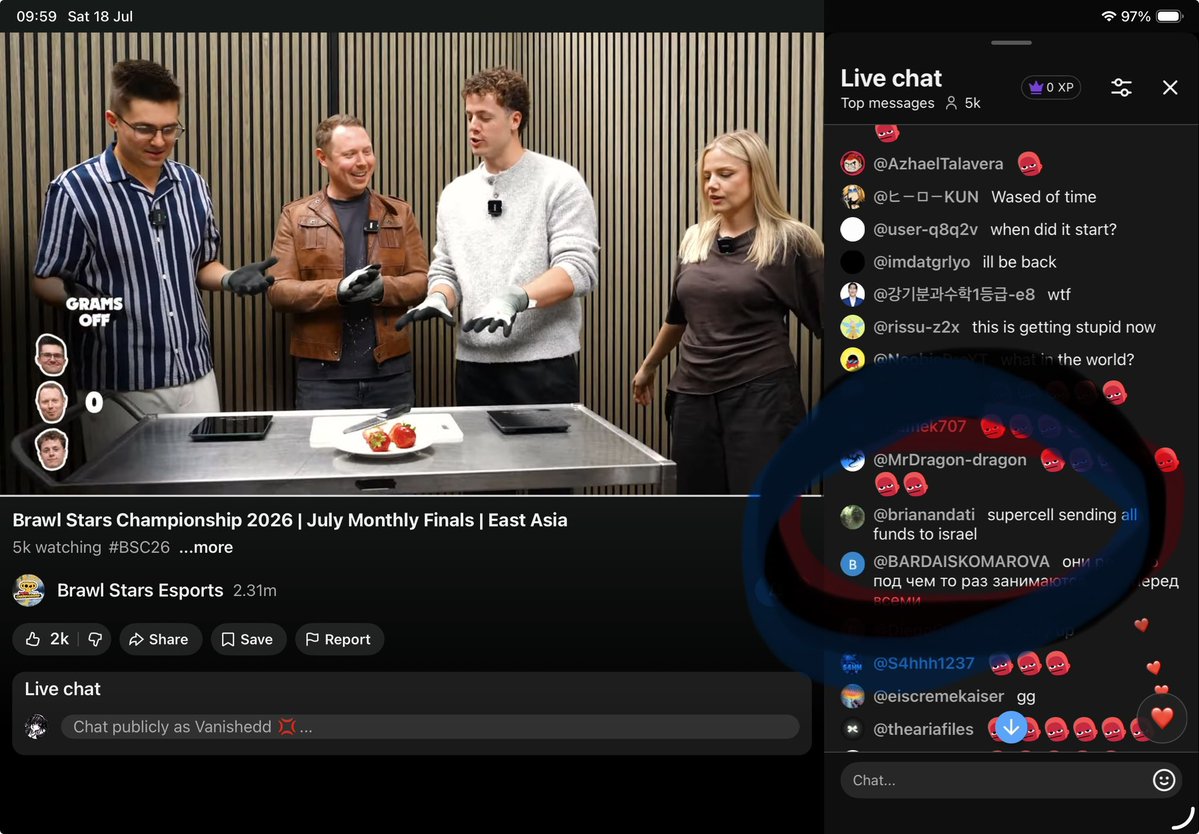Open the emoji picker in chat
This screenshot has width=1199, height=834.
pyautogui.click(x=1163, y=780)
